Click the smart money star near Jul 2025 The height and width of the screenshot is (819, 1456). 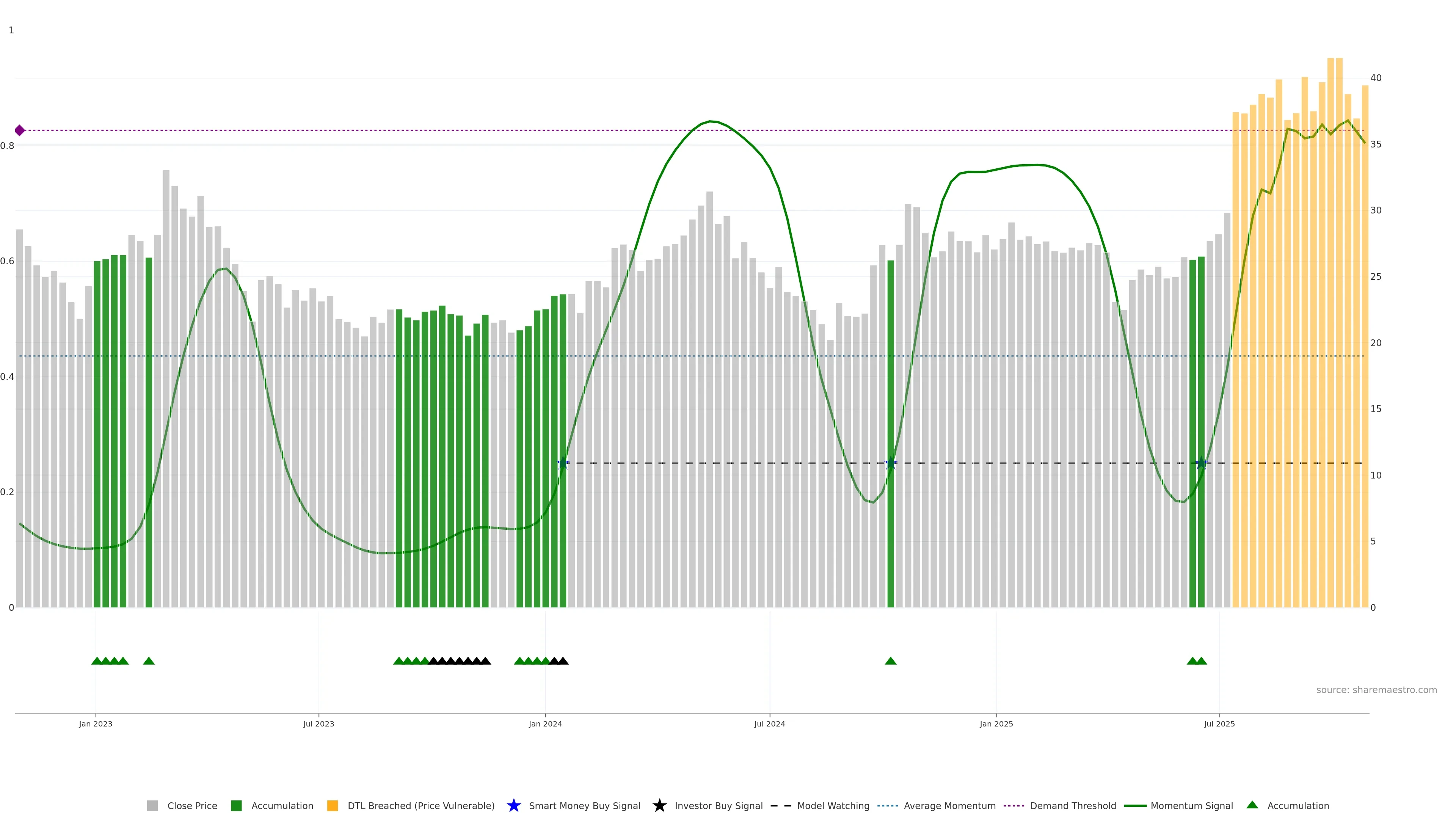pos(1202,463)
